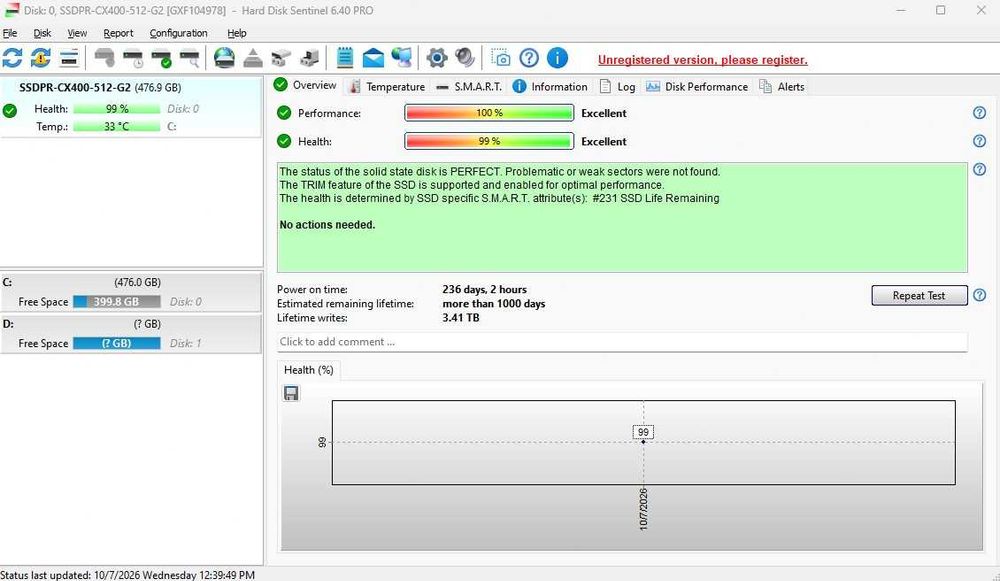
Task: Open the Disk menu
Action: (42, 33)
